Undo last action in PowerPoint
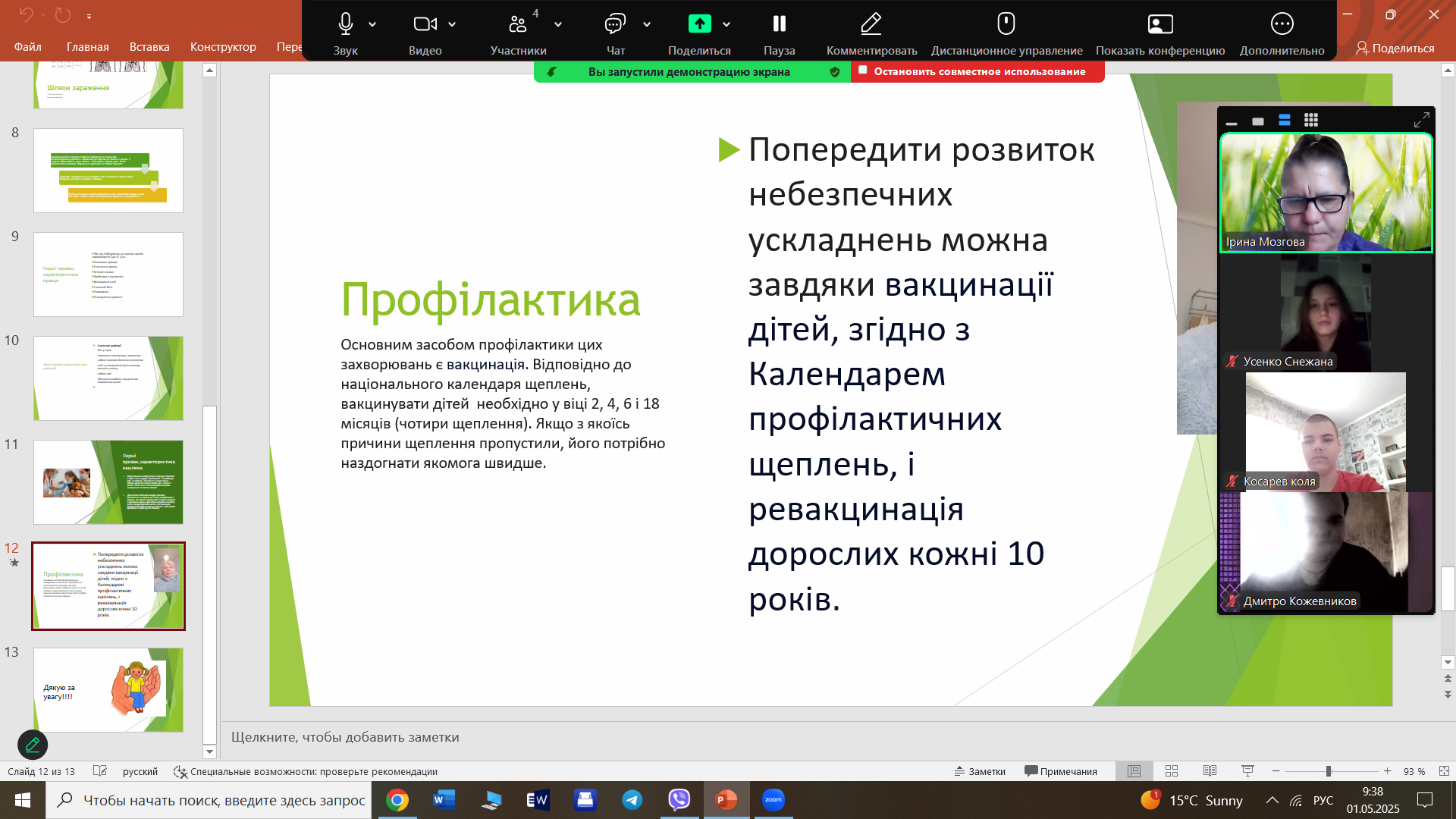The image size is (1456, 819). [x=27, y=14]
